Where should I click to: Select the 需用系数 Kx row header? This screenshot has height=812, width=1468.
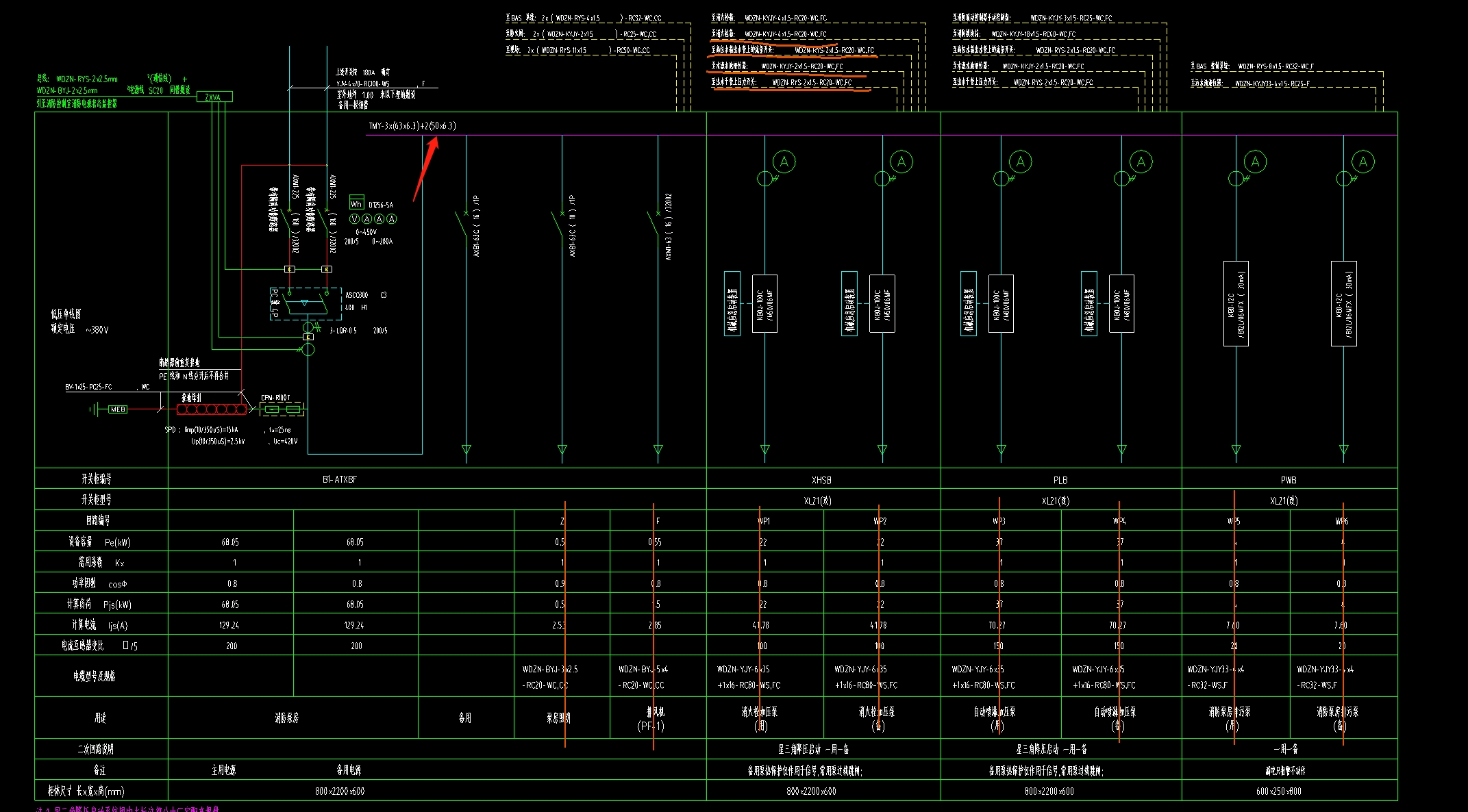click(101, 562)
